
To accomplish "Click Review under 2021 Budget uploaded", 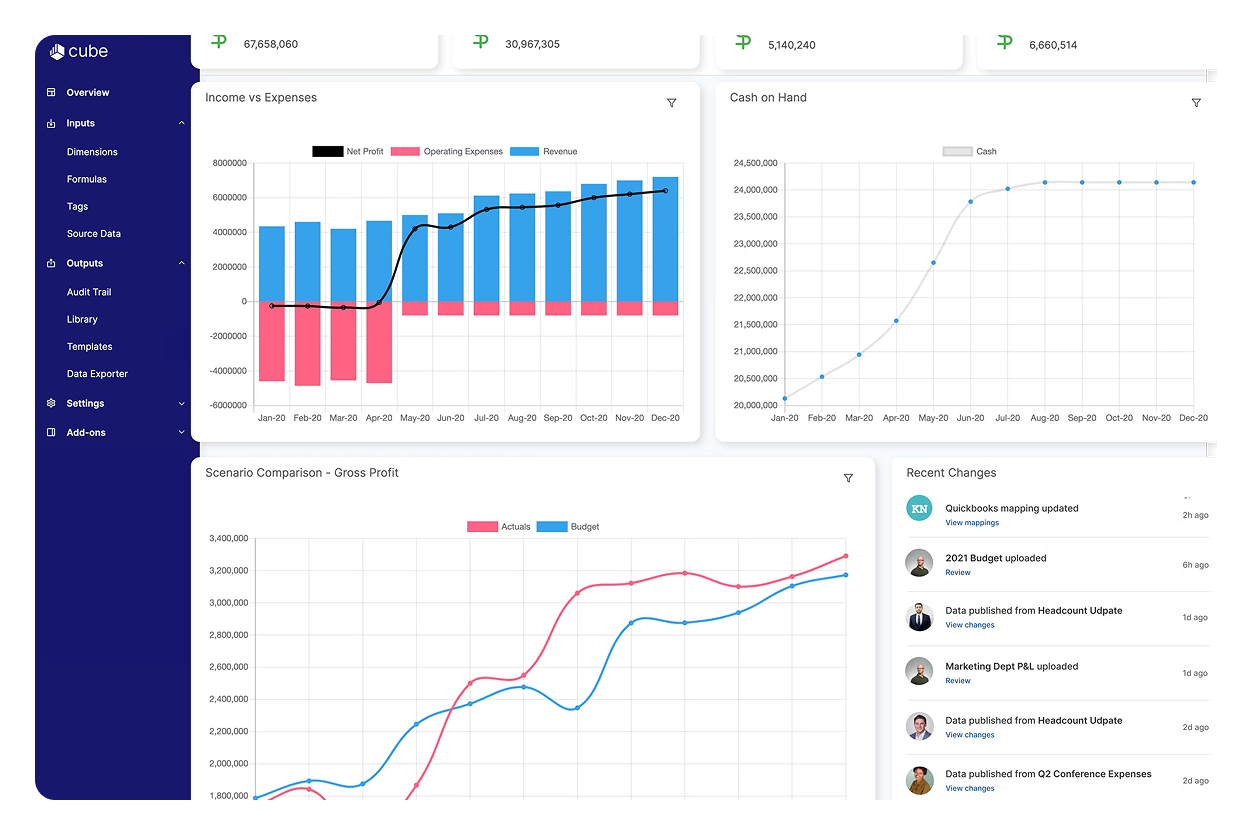I will click(957, 572).
